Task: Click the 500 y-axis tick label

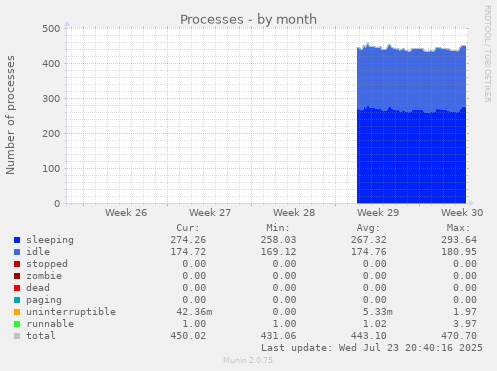Action: [51, 29]
